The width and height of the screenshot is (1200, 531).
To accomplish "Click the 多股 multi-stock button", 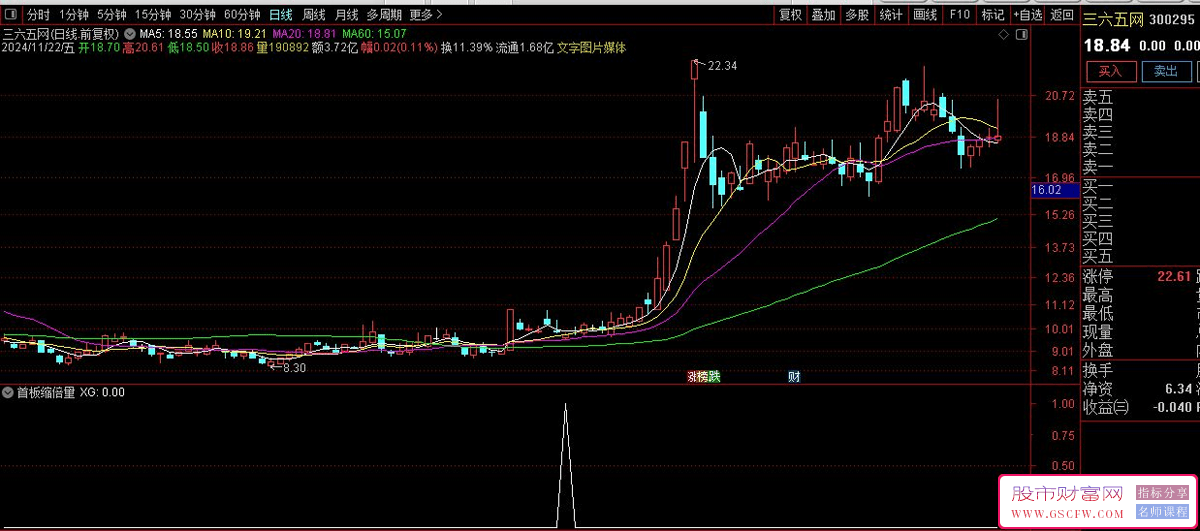I will 857,15.
